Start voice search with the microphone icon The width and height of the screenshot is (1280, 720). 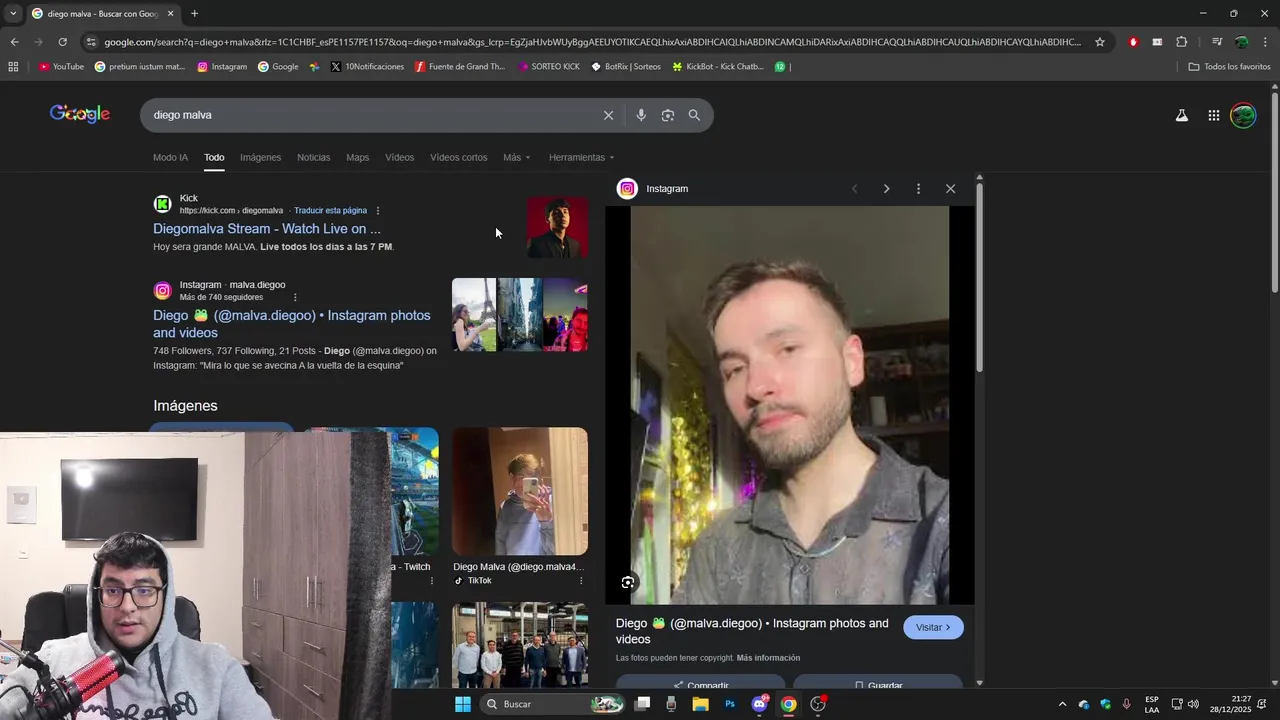point(641,115)
